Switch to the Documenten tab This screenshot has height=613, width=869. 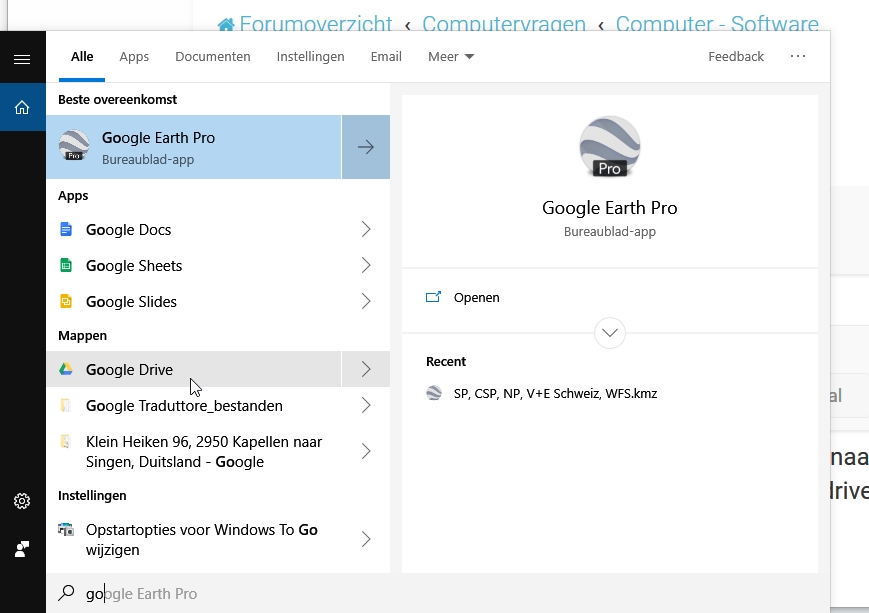212,57
